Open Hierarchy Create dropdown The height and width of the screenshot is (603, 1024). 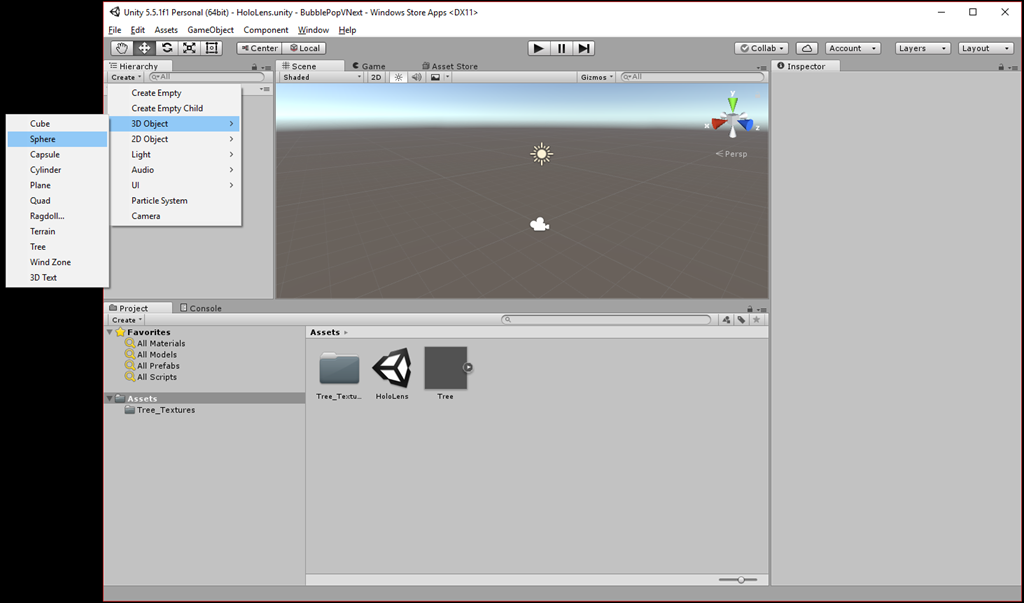coord(126,77)
